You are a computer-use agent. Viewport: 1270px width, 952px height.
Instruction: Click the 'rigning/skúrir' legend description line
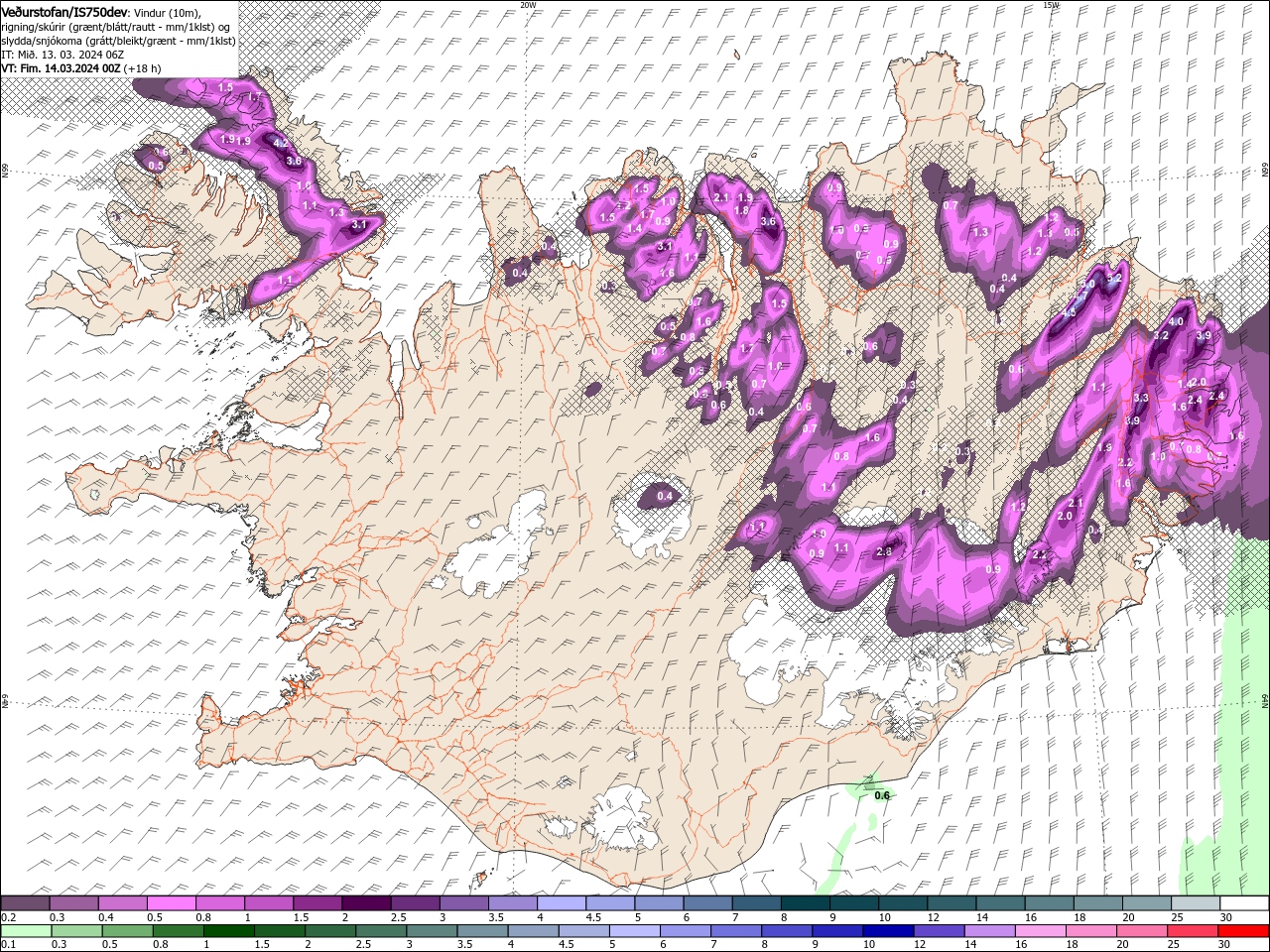(x=116, y=27)
